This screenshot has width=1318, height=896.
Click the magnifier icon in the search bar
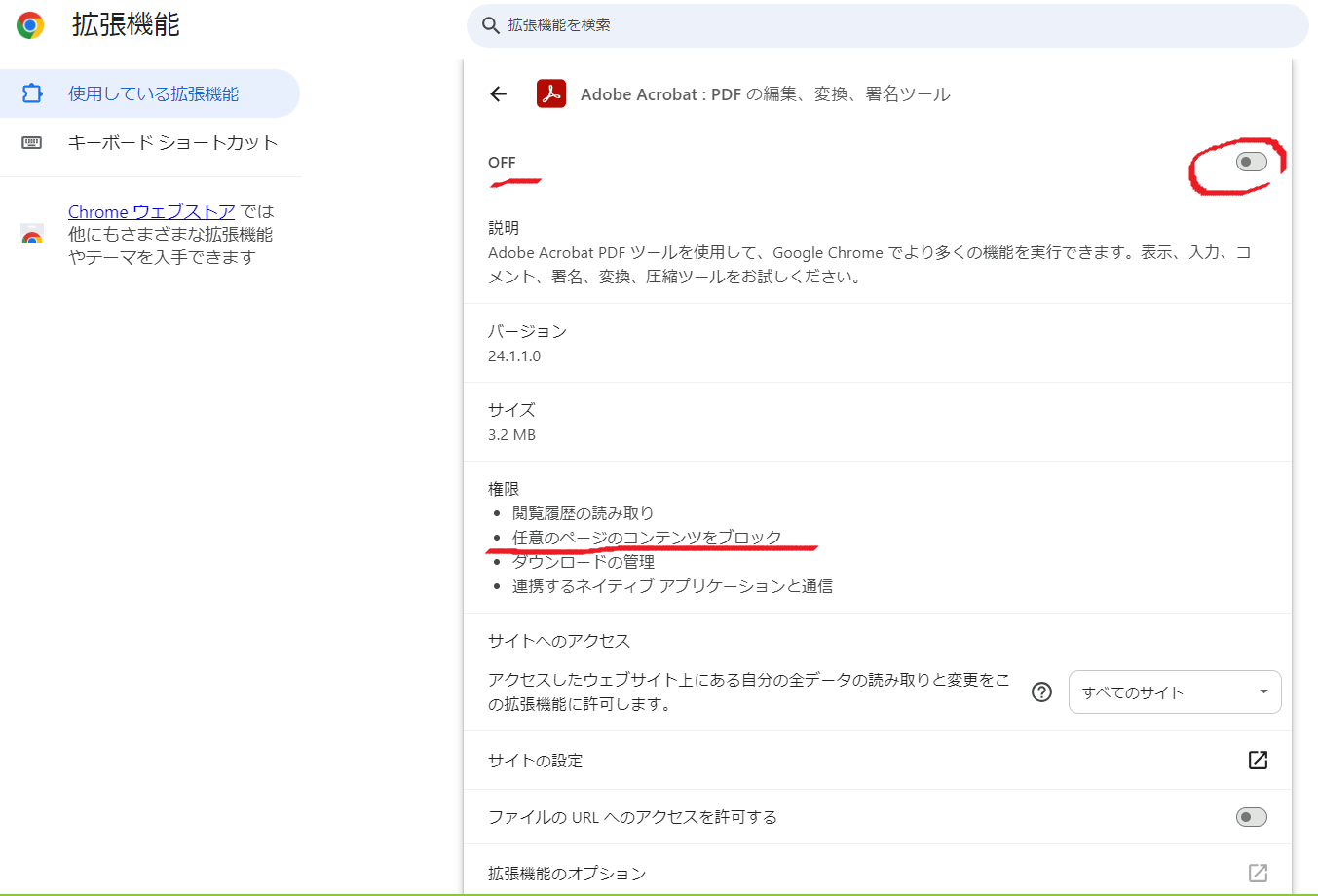pos(491,25)
